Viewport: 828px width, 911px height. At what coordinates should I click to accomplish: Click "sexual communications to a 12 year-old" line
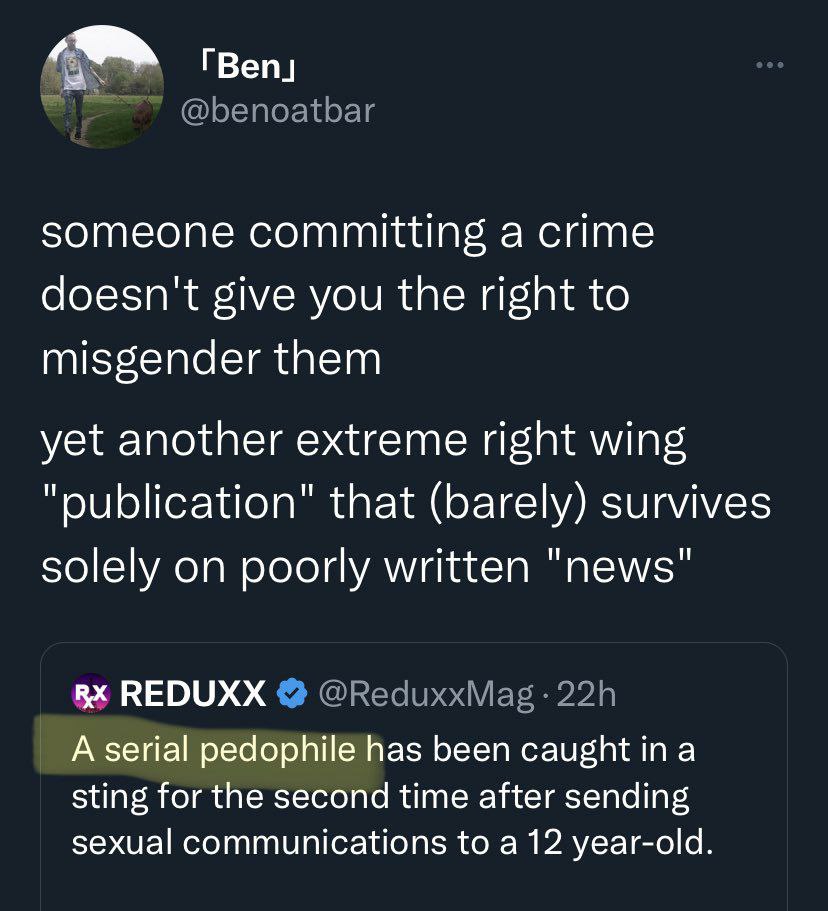click(392, 843)
